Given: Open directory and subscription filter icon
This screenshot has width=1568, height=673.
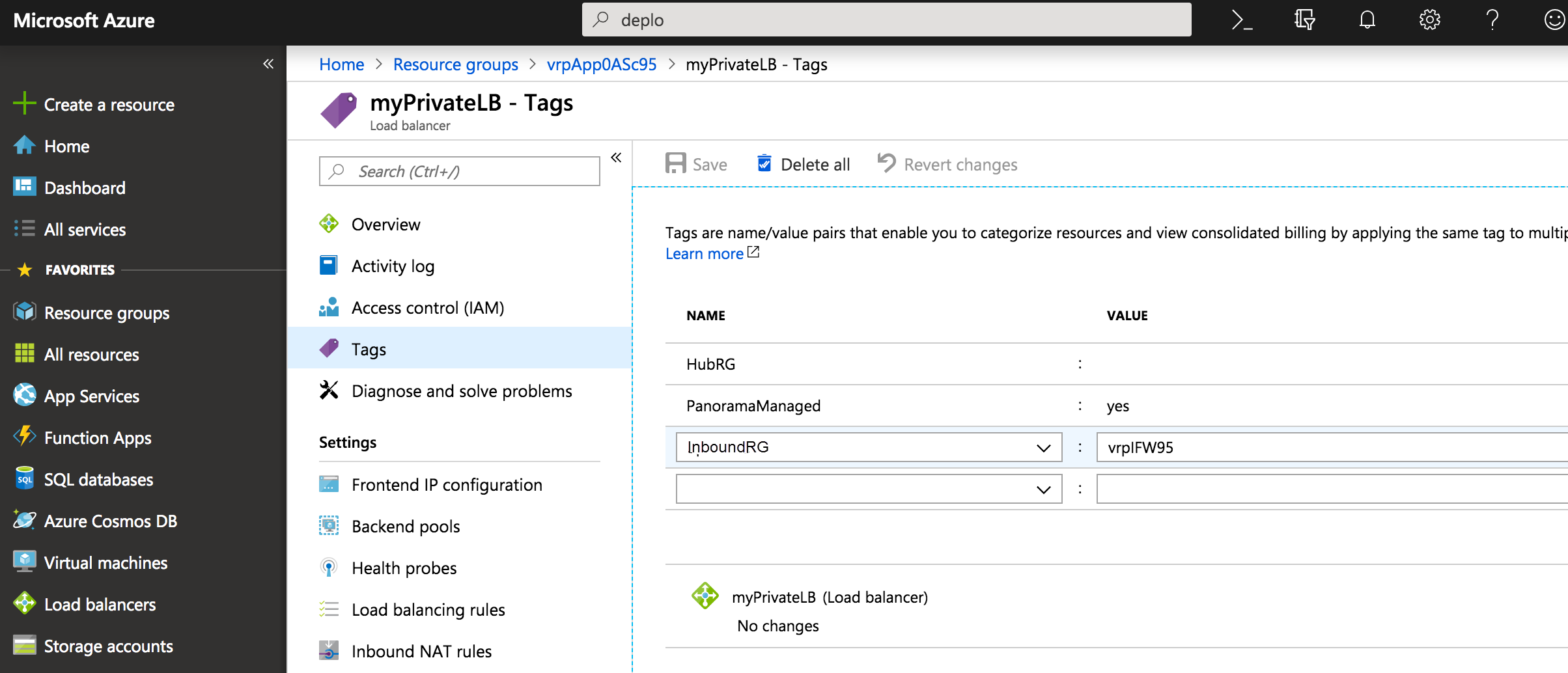Looking at the screenshot, I should [1304, 20].
